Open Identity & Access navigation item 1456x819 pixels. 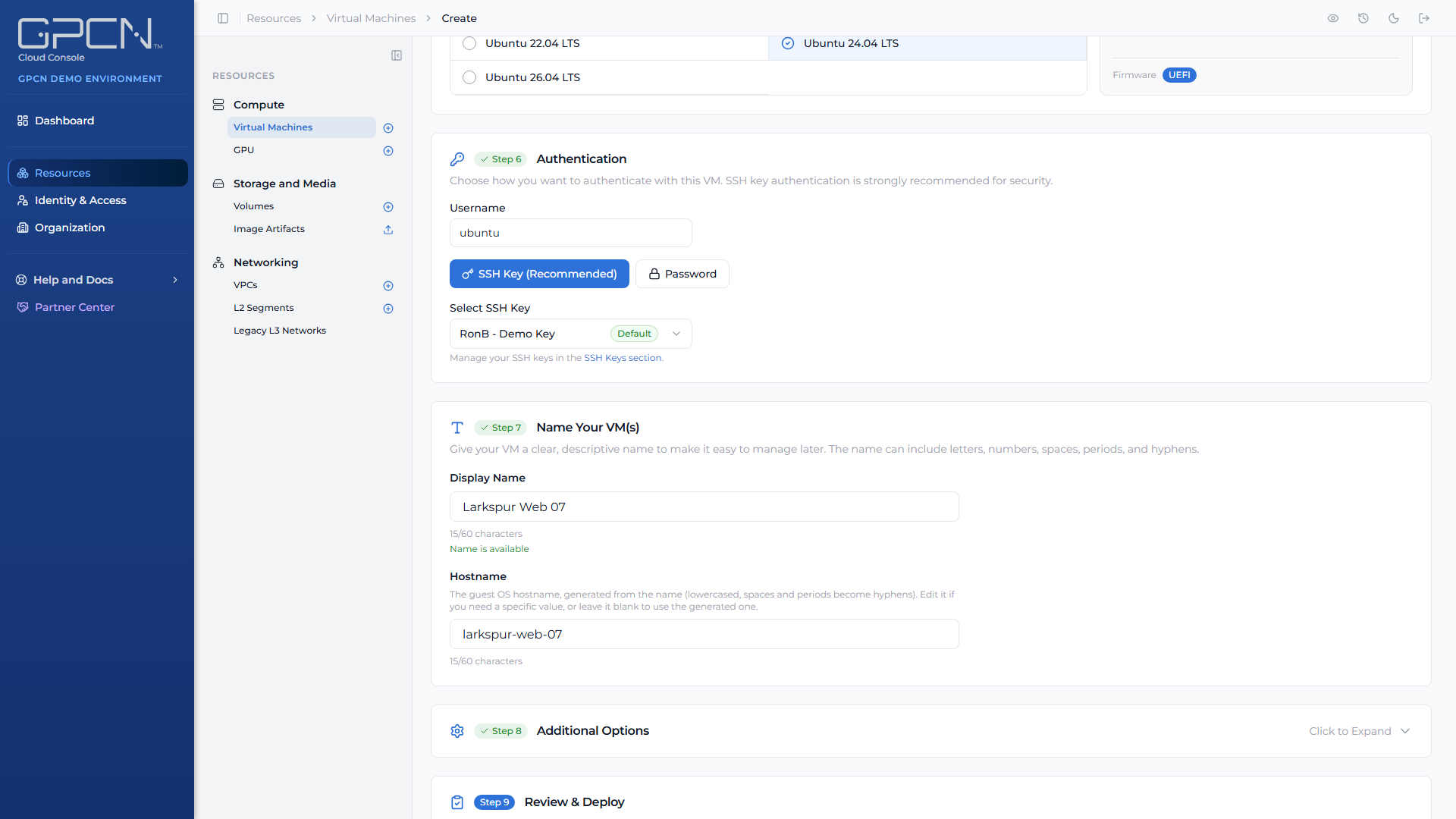tap(98, 200)
